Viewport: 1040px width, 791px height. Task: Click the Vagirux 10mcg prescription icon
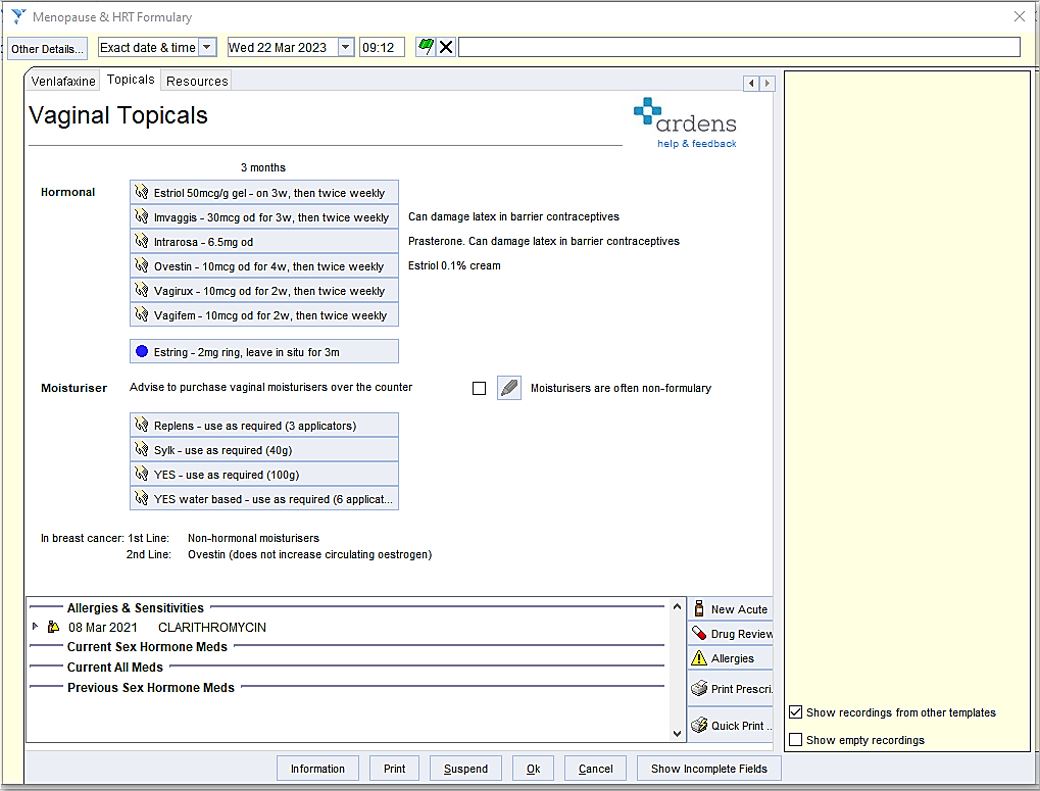[141, 290]
